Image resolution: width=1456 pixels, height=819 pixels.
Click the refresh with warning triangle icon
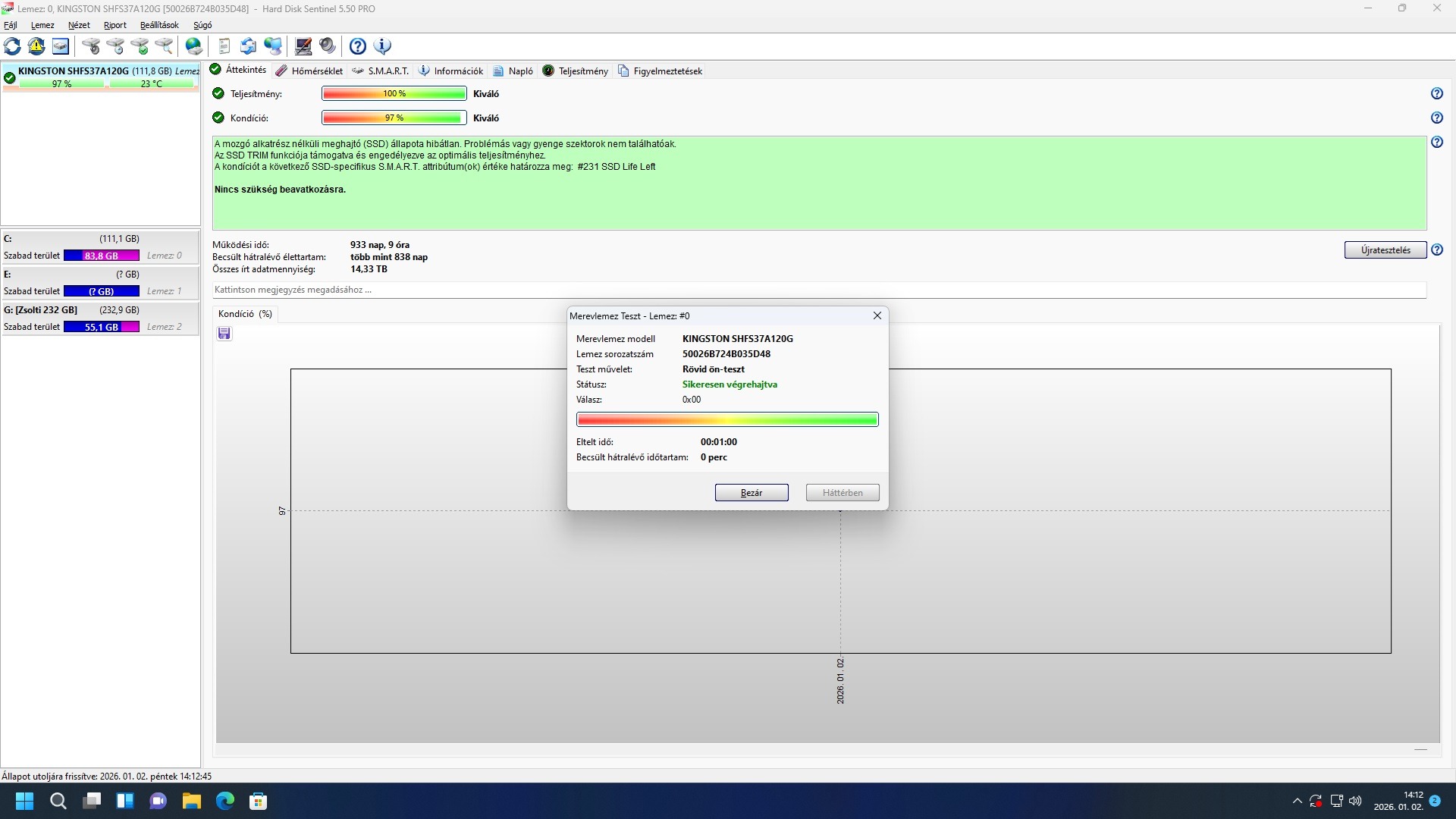click(36, 46)
